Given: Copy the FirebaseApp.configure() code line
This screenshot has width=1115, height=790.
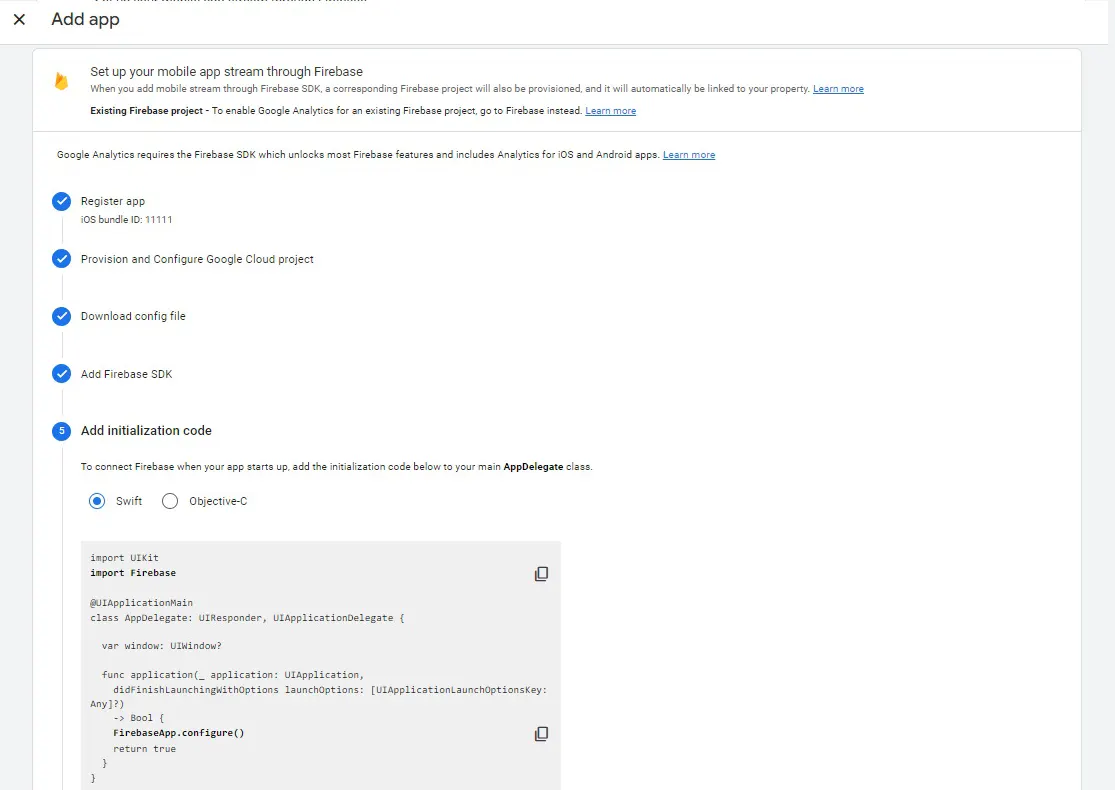Looking at the screenshot, I should point(541,734).
